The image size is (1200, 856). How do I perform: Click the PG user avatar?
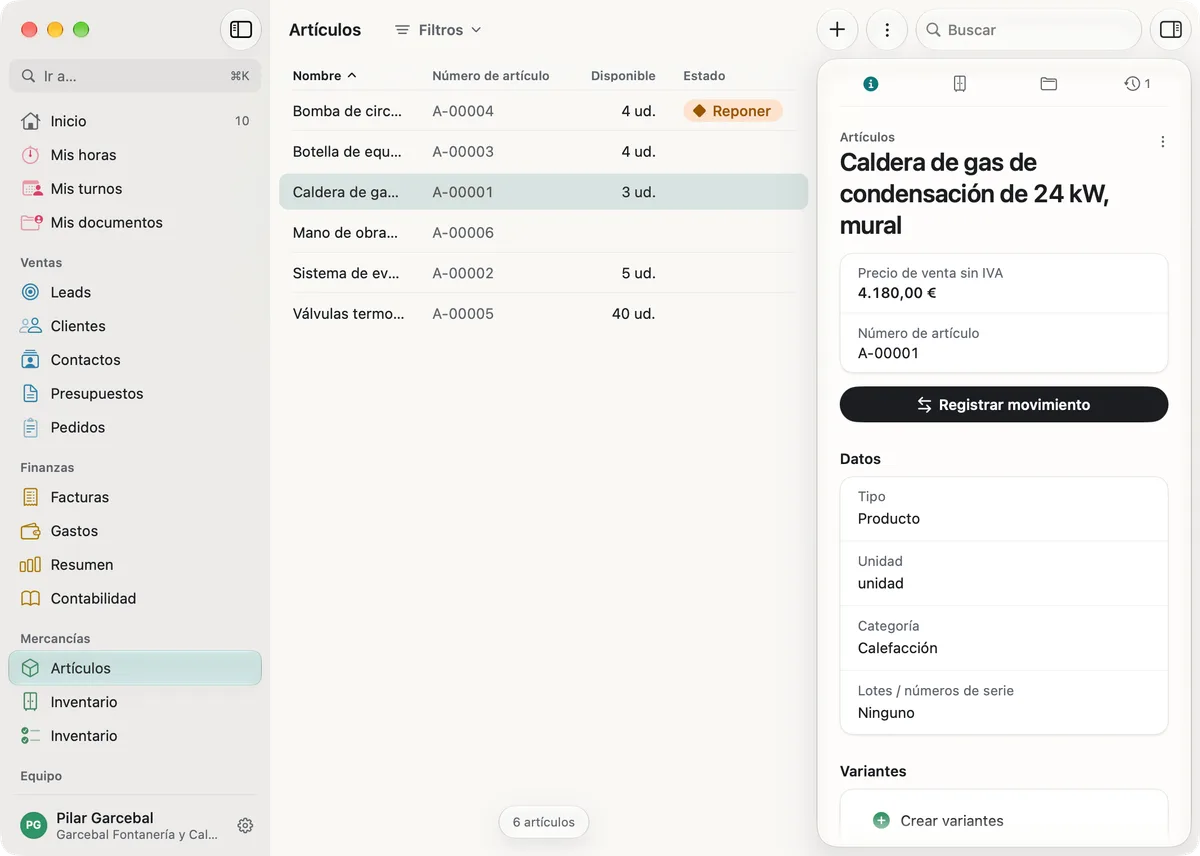(x=34, y=825)
